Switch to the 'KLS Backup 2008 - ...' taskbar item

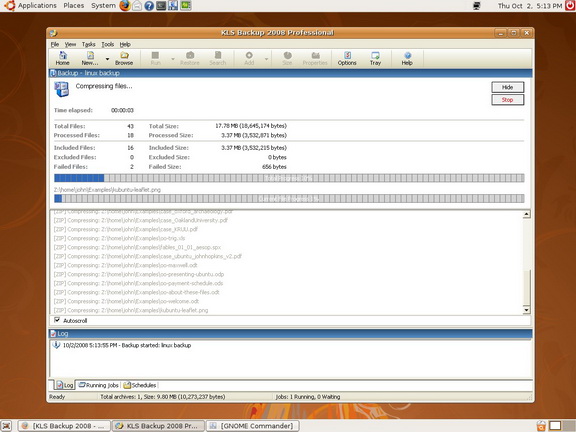[x=64, y=426]
